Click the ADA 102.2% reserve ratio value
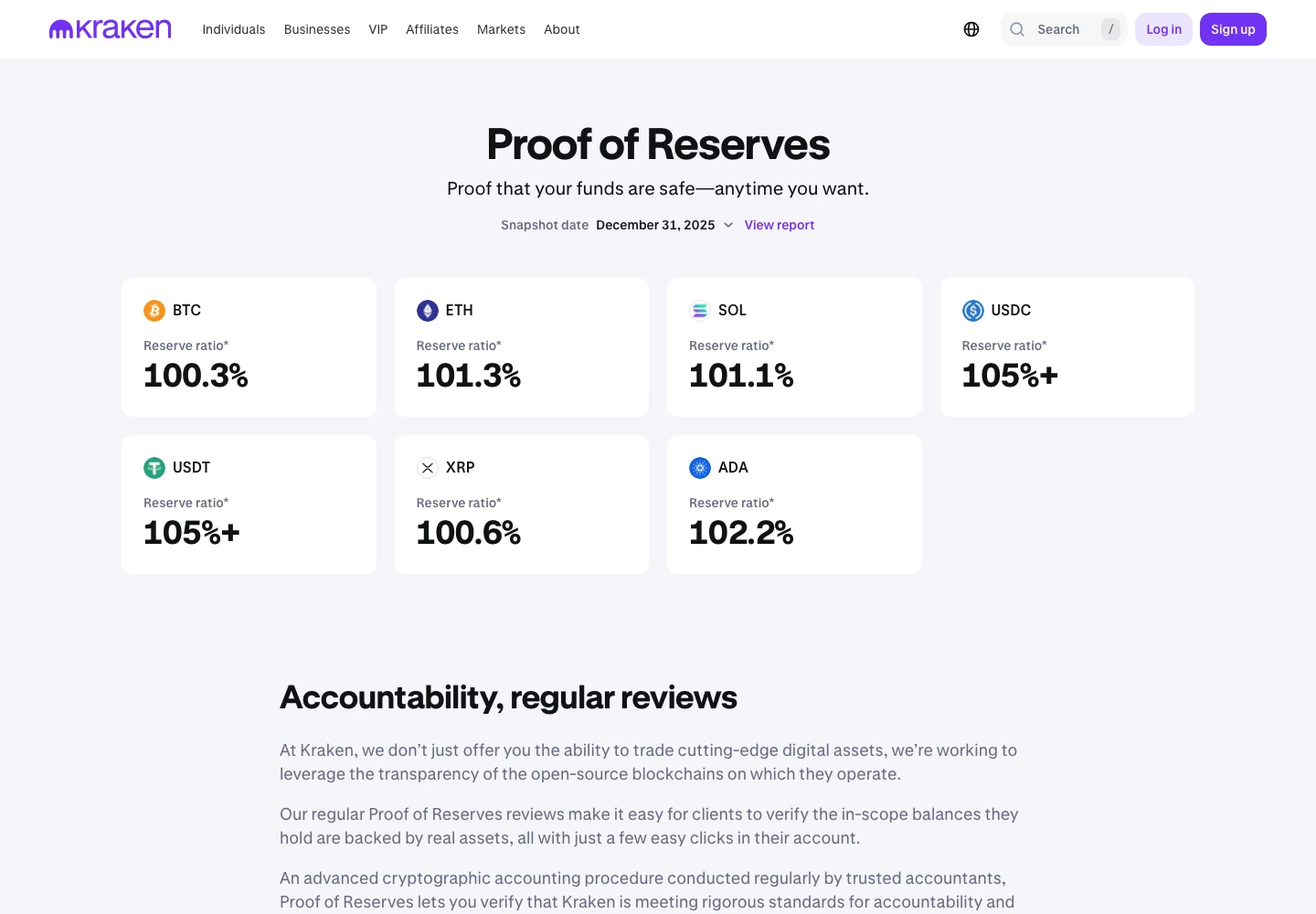This screenshot has height=914, width=1316. (741, 533)
